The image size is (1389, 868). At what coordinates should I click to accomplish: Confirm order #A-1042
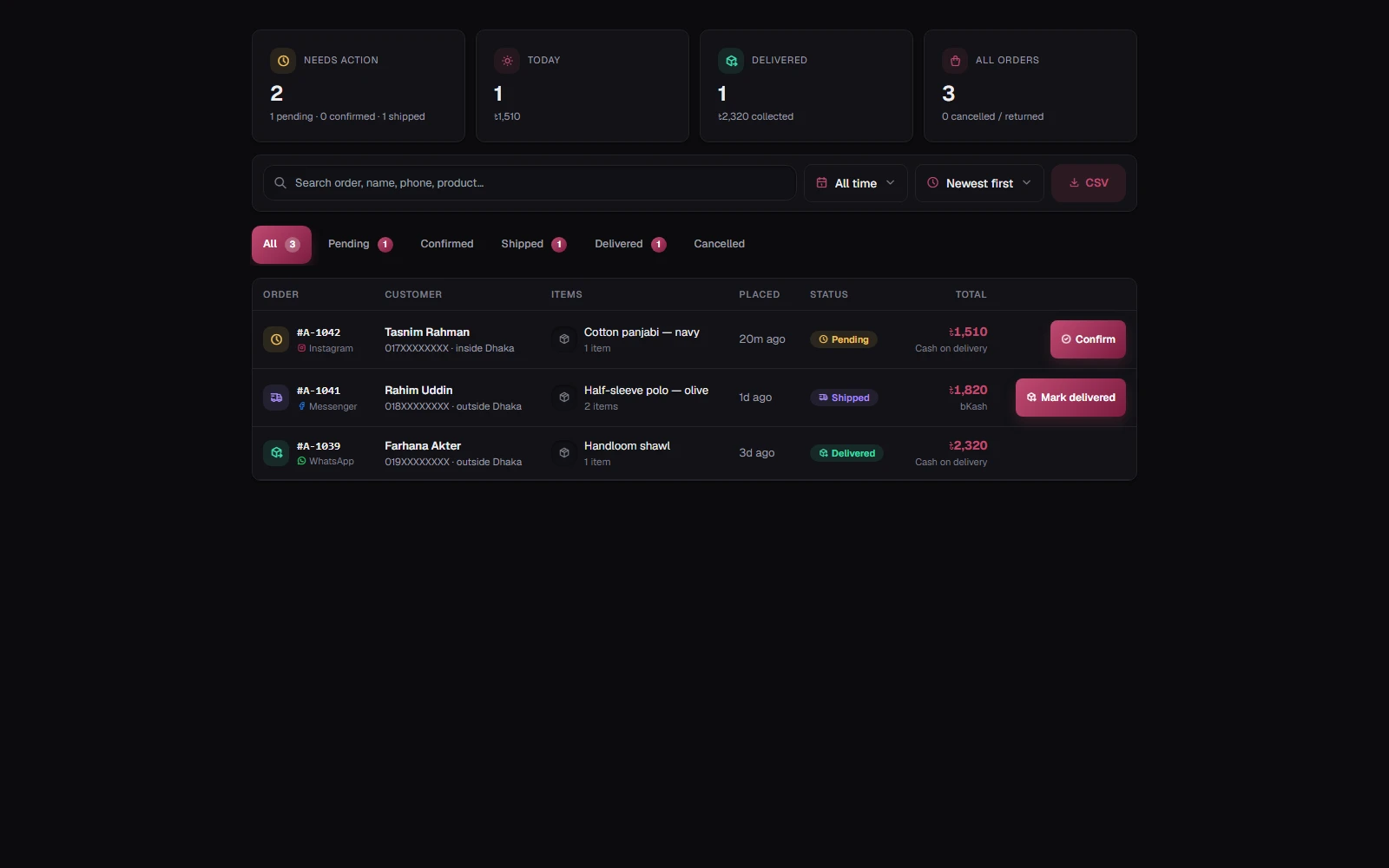click(1088, 339)
